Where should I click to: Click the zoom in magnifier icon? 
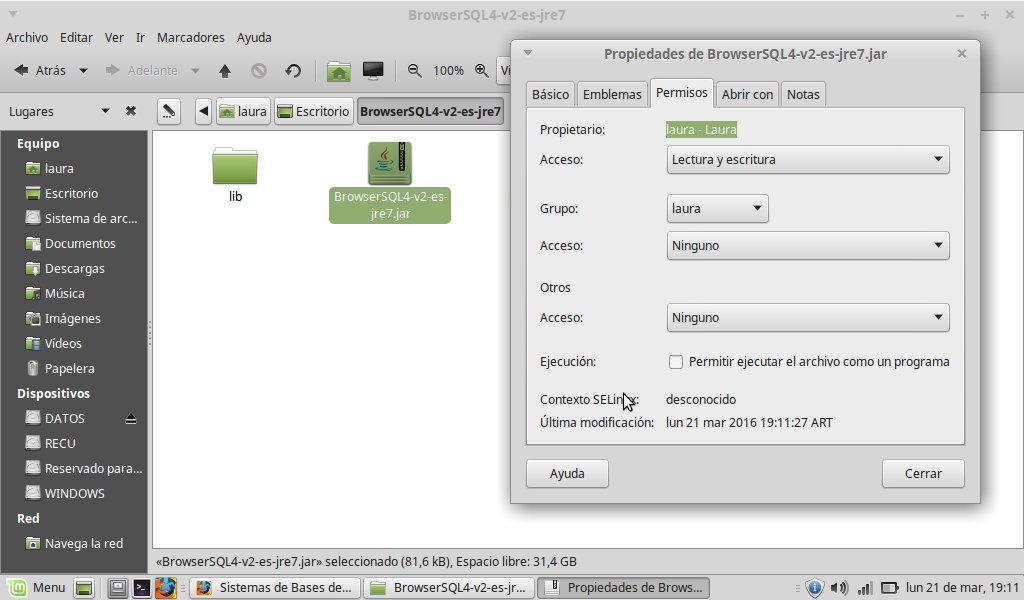pos(482,71)
